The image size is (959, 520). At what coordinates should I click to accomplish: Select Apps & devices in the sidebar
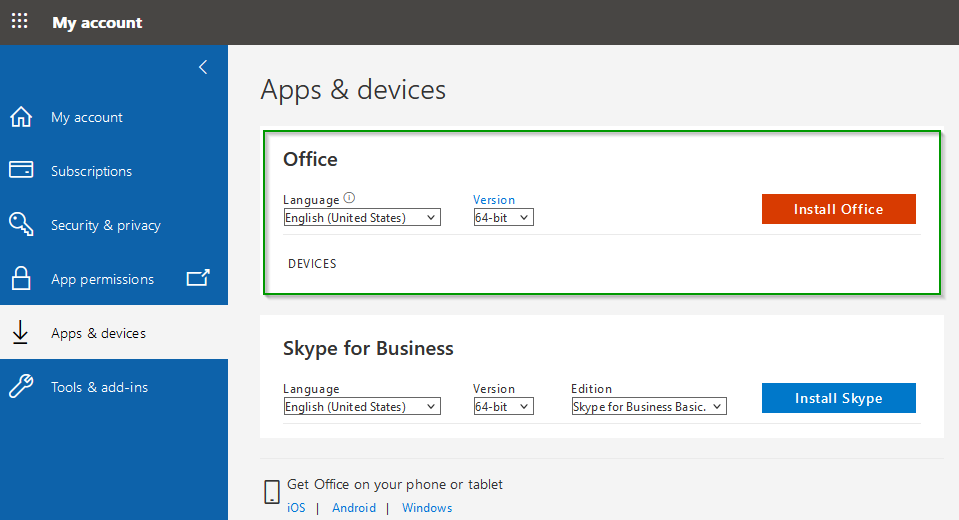pos(114,333)
